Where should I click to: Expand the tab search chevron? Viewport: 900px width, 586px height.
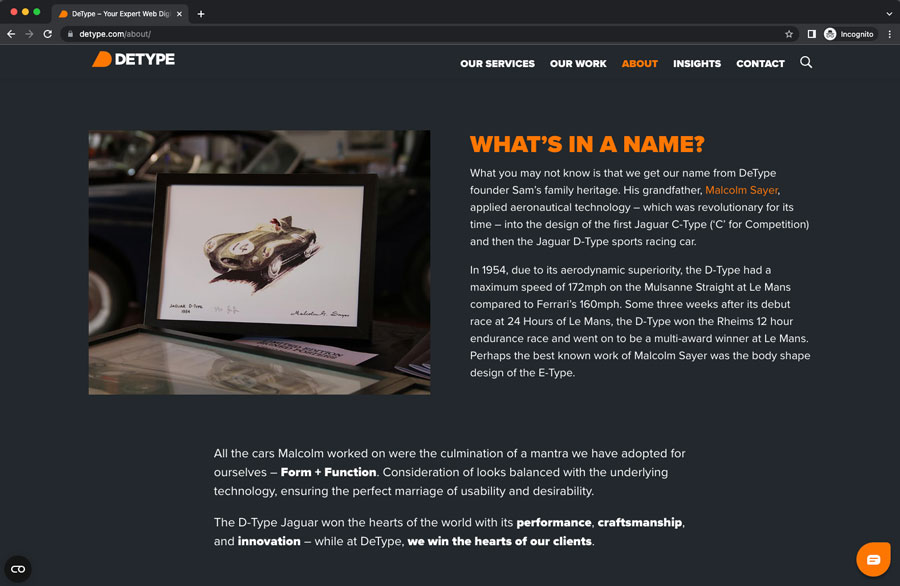click(889, 14)
